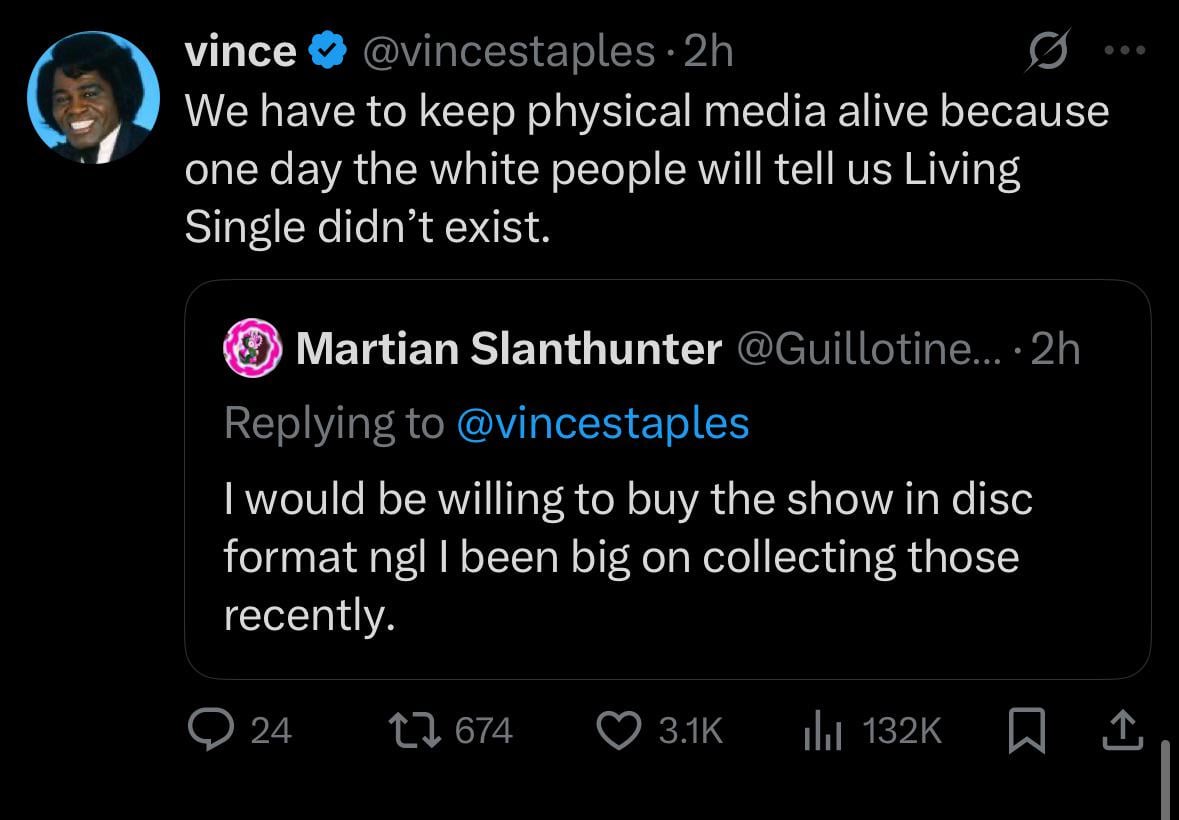The image size is (1179, 820).
Task: Open @vincestaples handle in tweet header
Action: point(508,53)
